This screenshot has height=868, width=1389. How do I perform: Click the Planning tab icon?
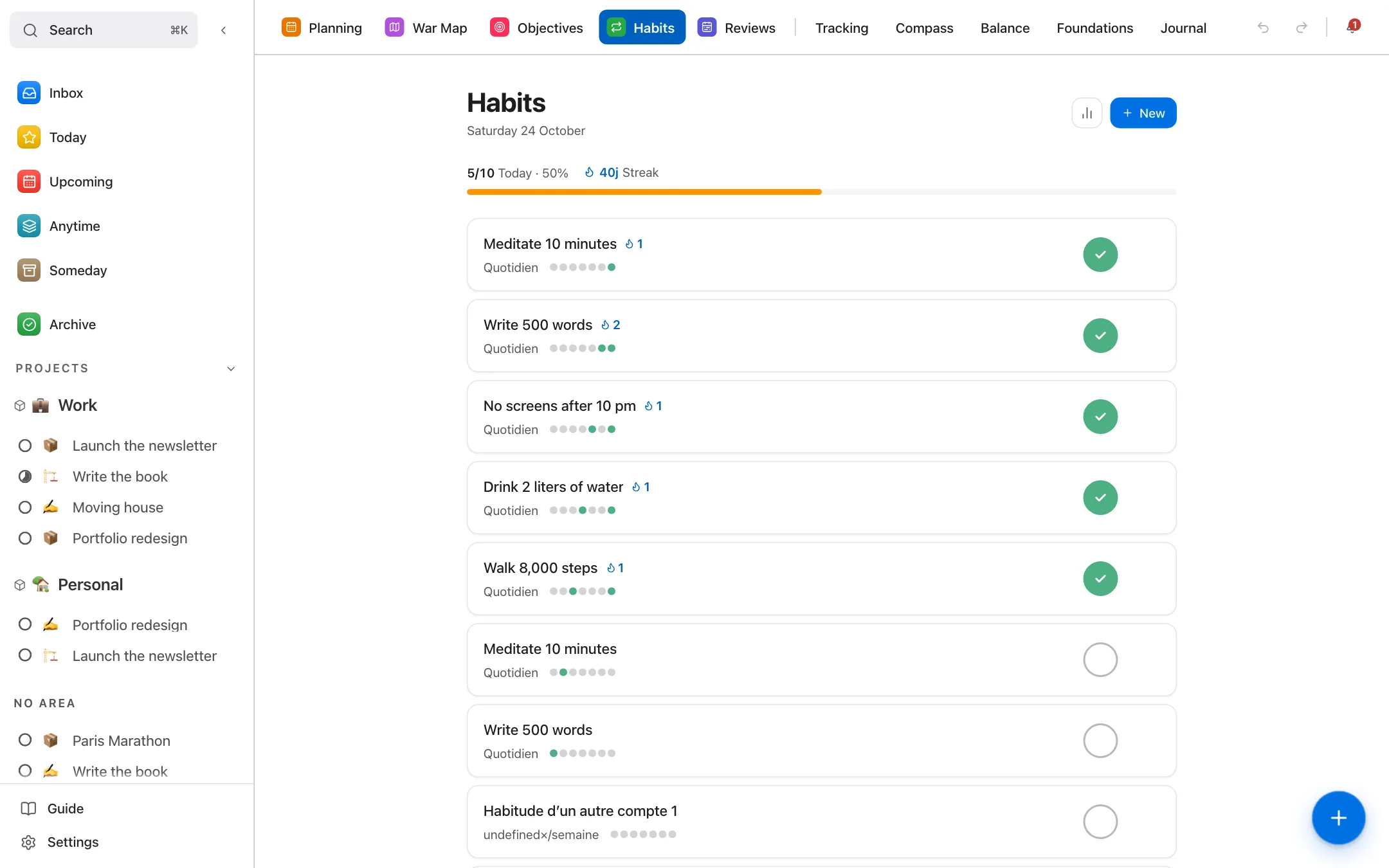coord(291,28)
